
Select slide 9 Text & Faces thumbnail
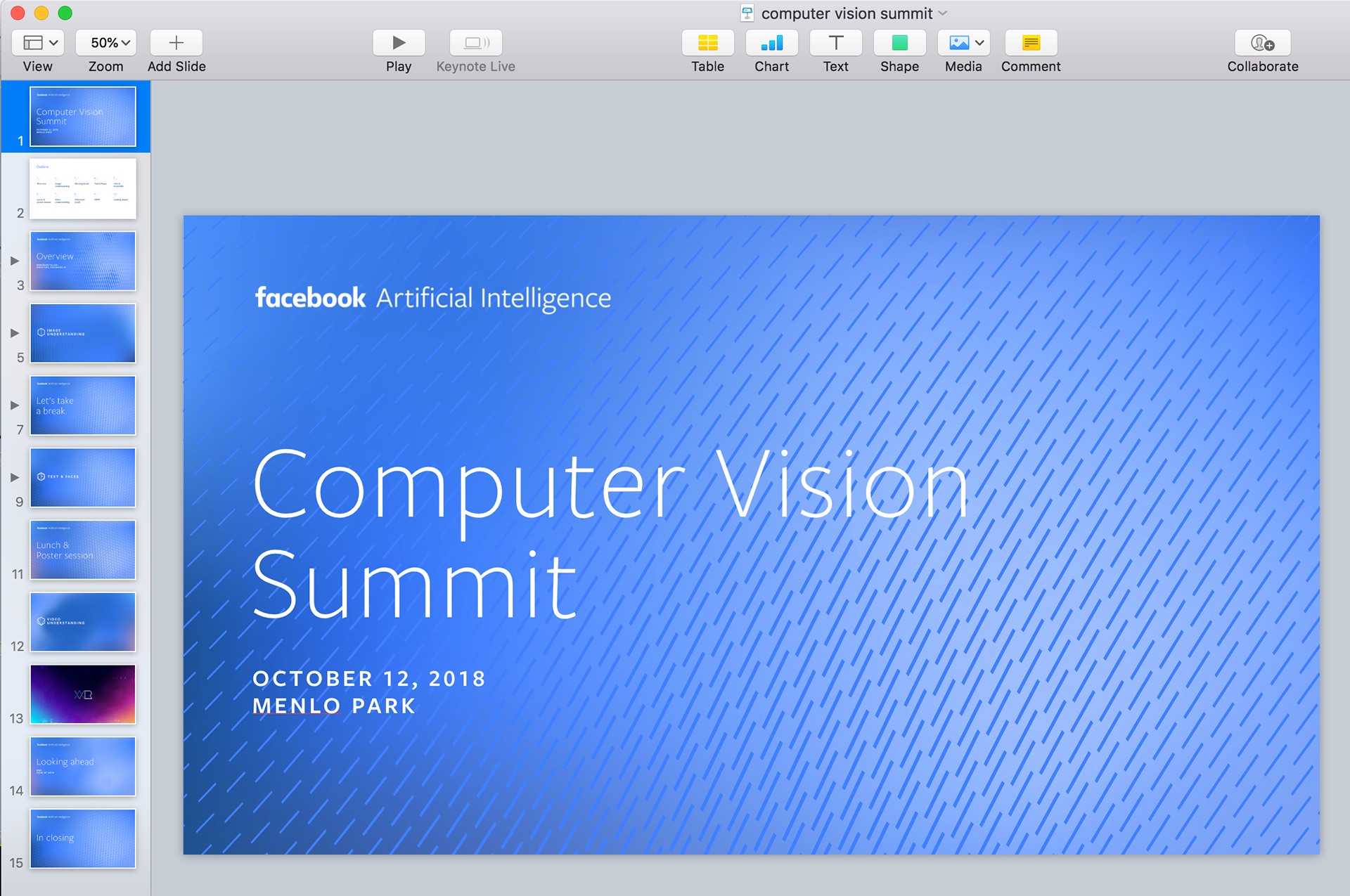83,478
